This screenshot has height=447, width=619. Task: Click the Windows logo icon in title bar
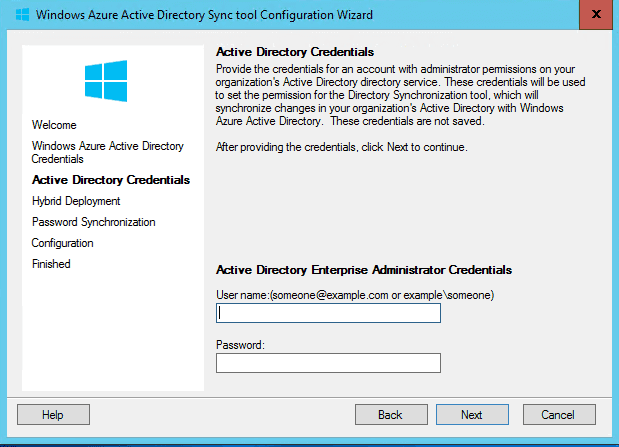(23, 15)
